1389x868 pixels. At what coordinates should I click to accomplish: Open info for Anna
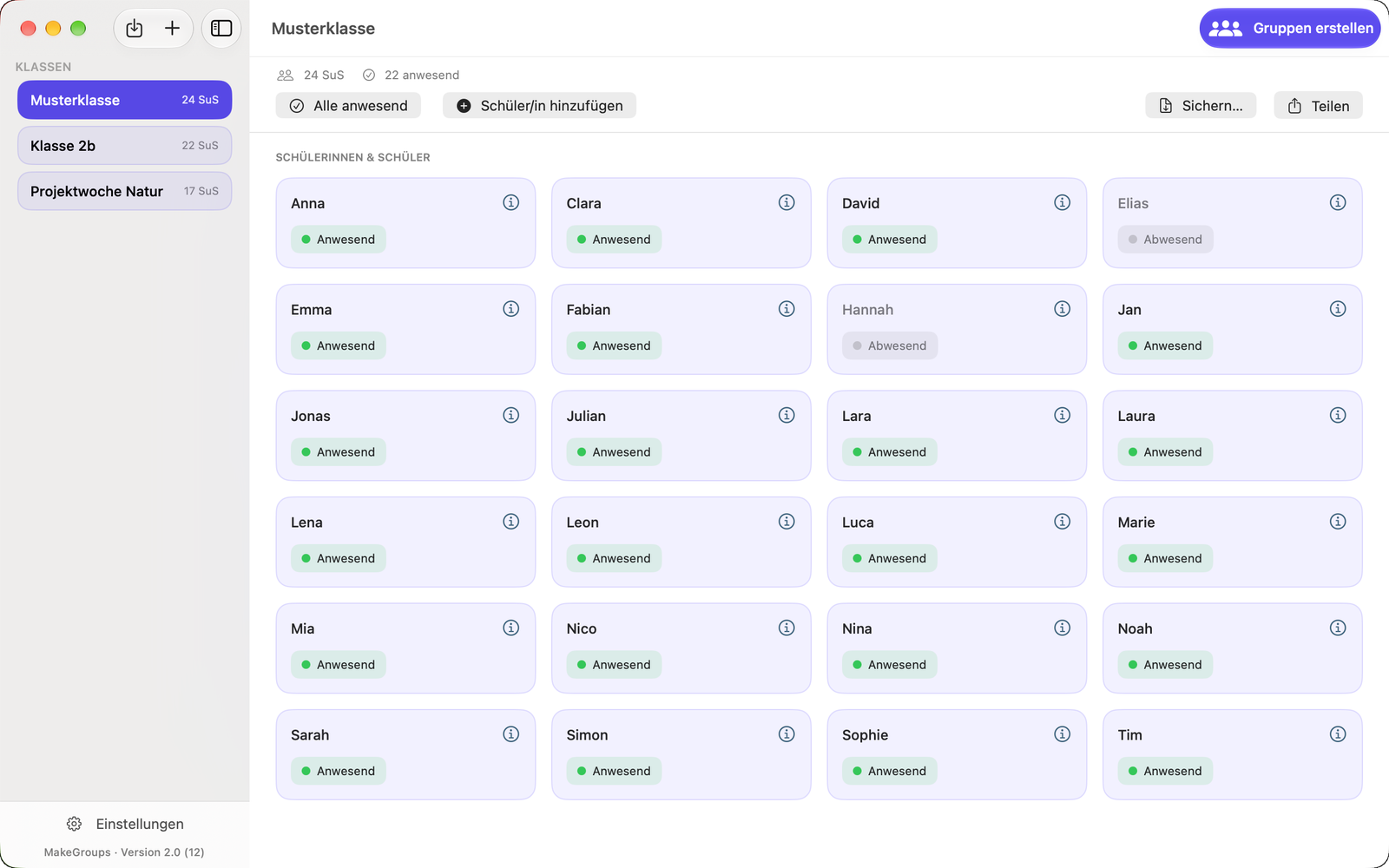[x=511, y=202]
